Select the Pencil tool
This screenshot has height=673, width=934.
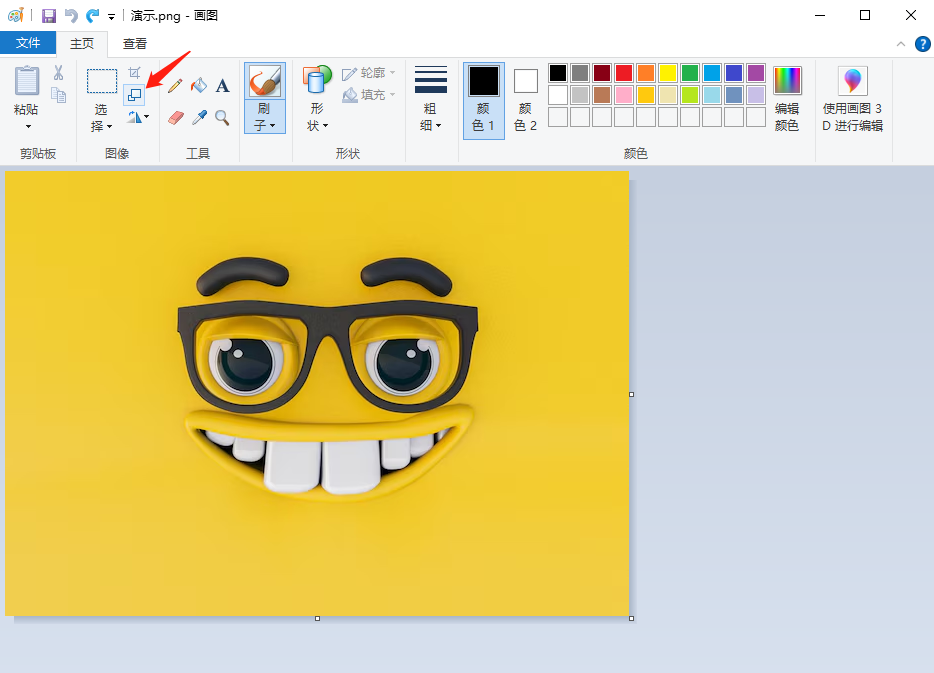(175, 86)
